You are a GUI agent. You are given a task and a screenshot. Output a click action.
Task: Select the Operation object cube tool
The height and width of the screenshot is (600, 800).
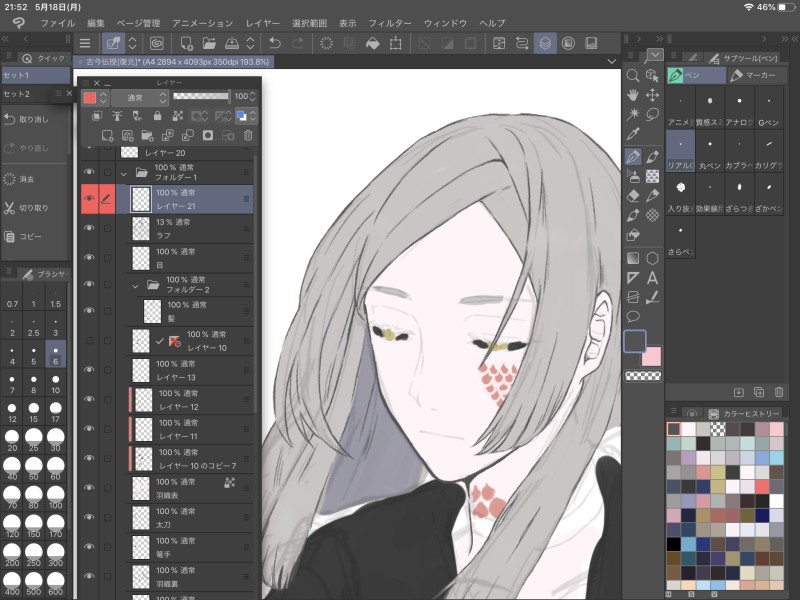click(x=652, y=76)
